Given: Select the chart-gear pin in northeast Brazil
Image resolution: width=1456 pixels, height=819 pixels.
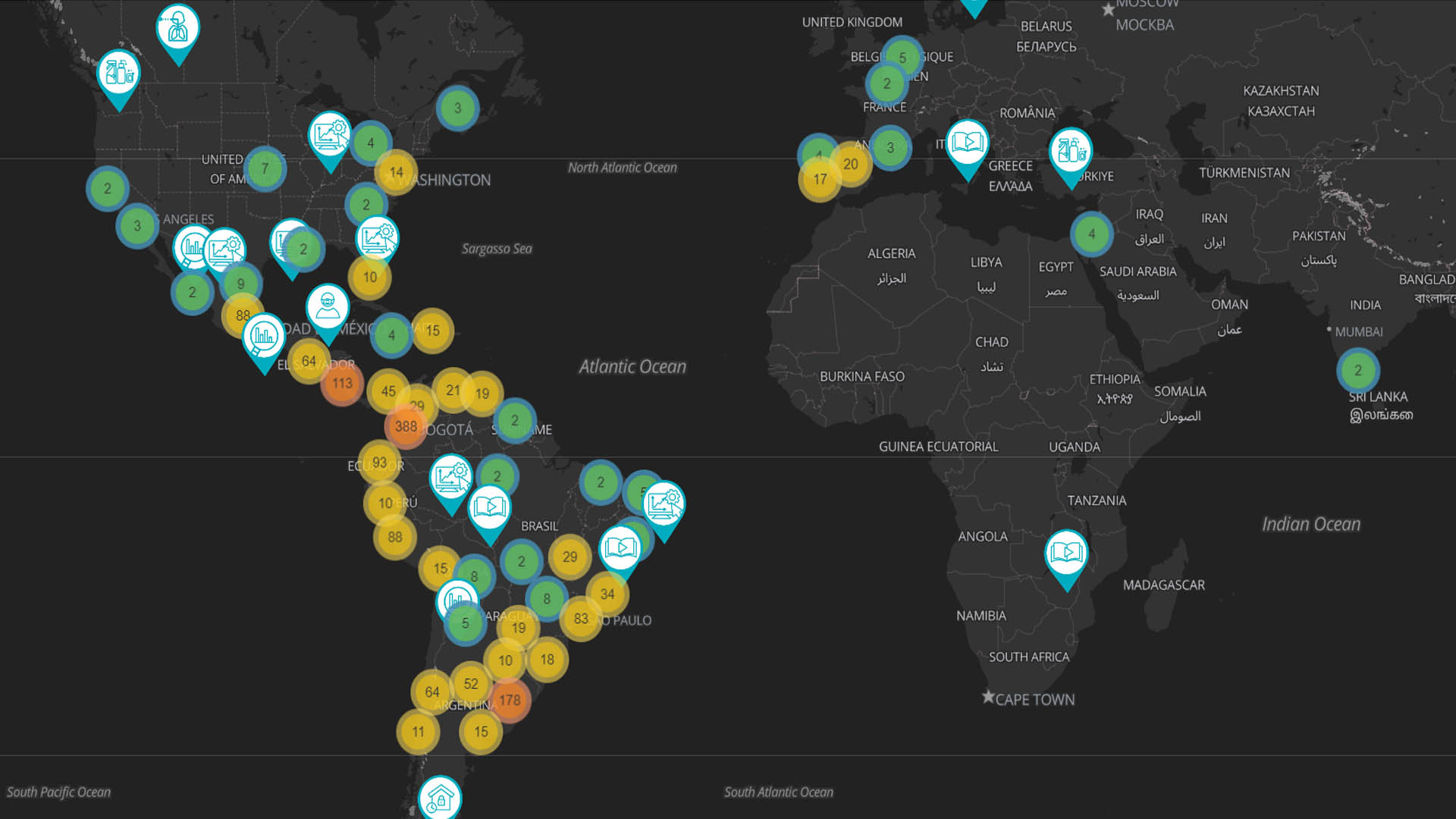Looking at the screenshot, I should click(x=664, y=504).
